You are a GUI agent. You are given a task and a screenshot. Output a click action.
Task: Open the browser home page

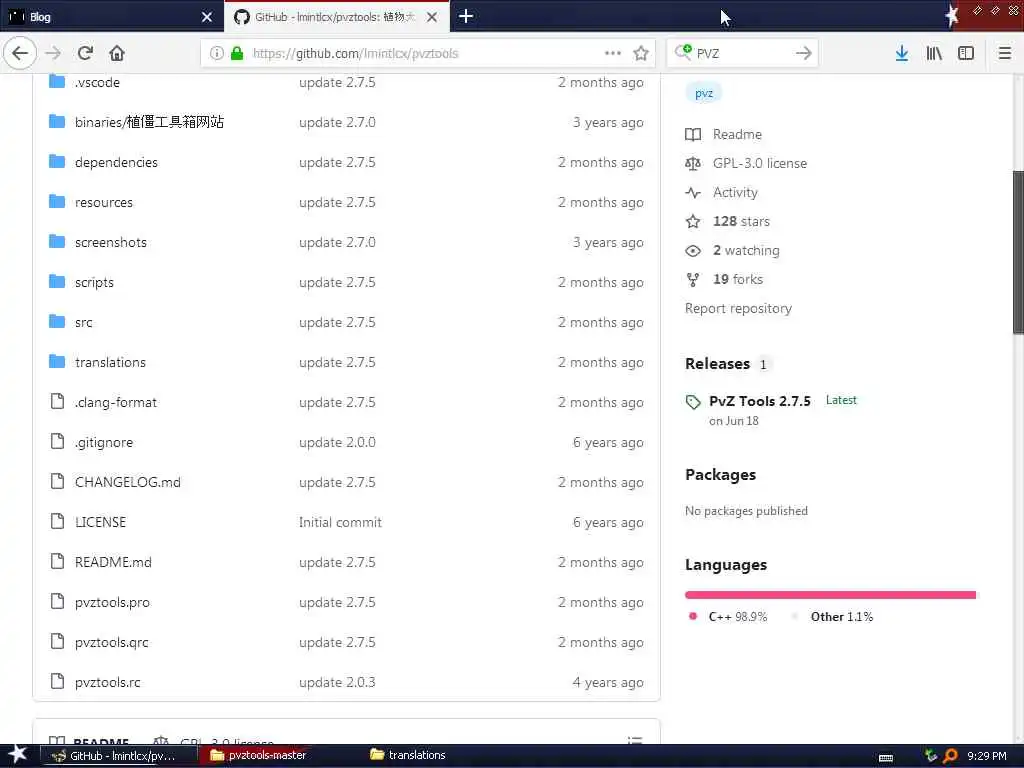[x=117, y=53]
